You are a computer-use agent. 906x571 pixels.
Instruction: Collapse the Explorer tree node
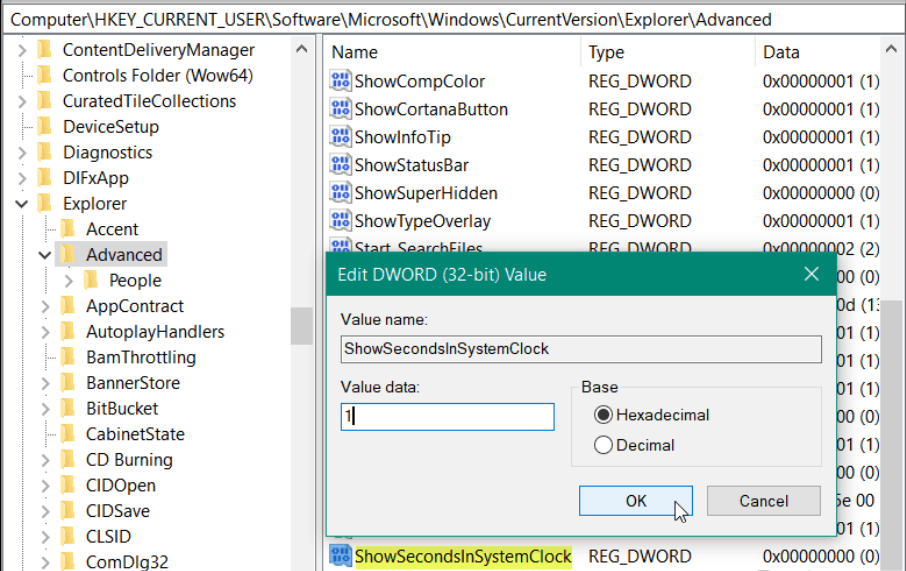21,204
